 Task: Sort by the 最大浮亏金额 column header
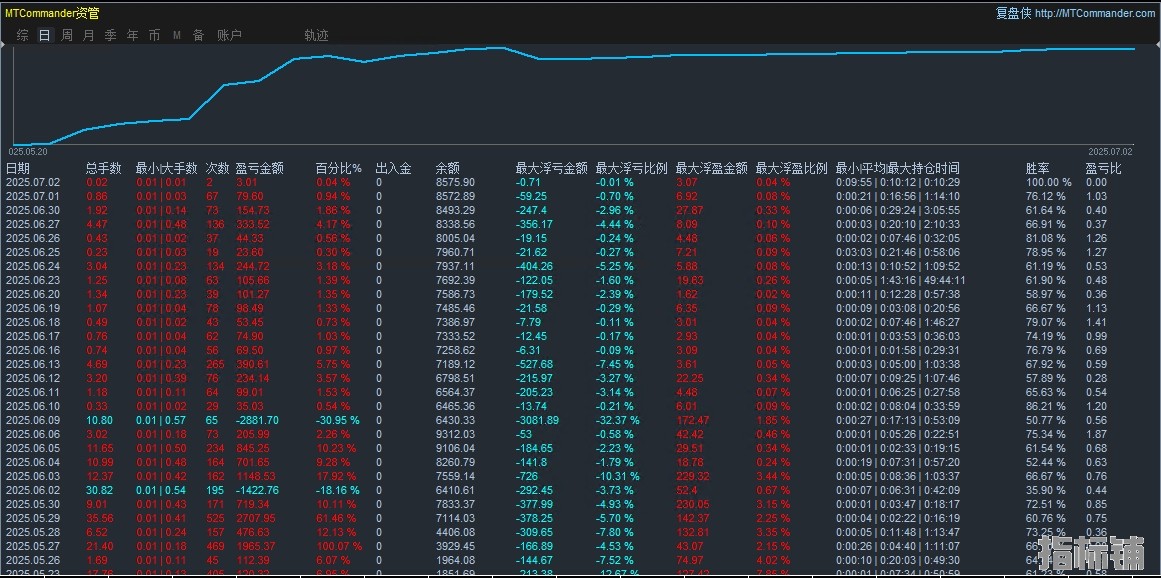pyautogui.click(x=552, y=168)
